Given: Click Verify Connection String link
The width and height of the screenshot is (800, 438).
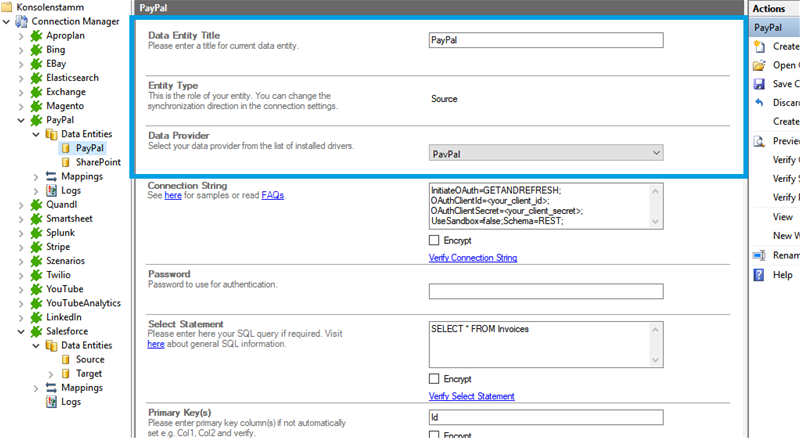Looking at the screenshot, I should pos(472,258).
